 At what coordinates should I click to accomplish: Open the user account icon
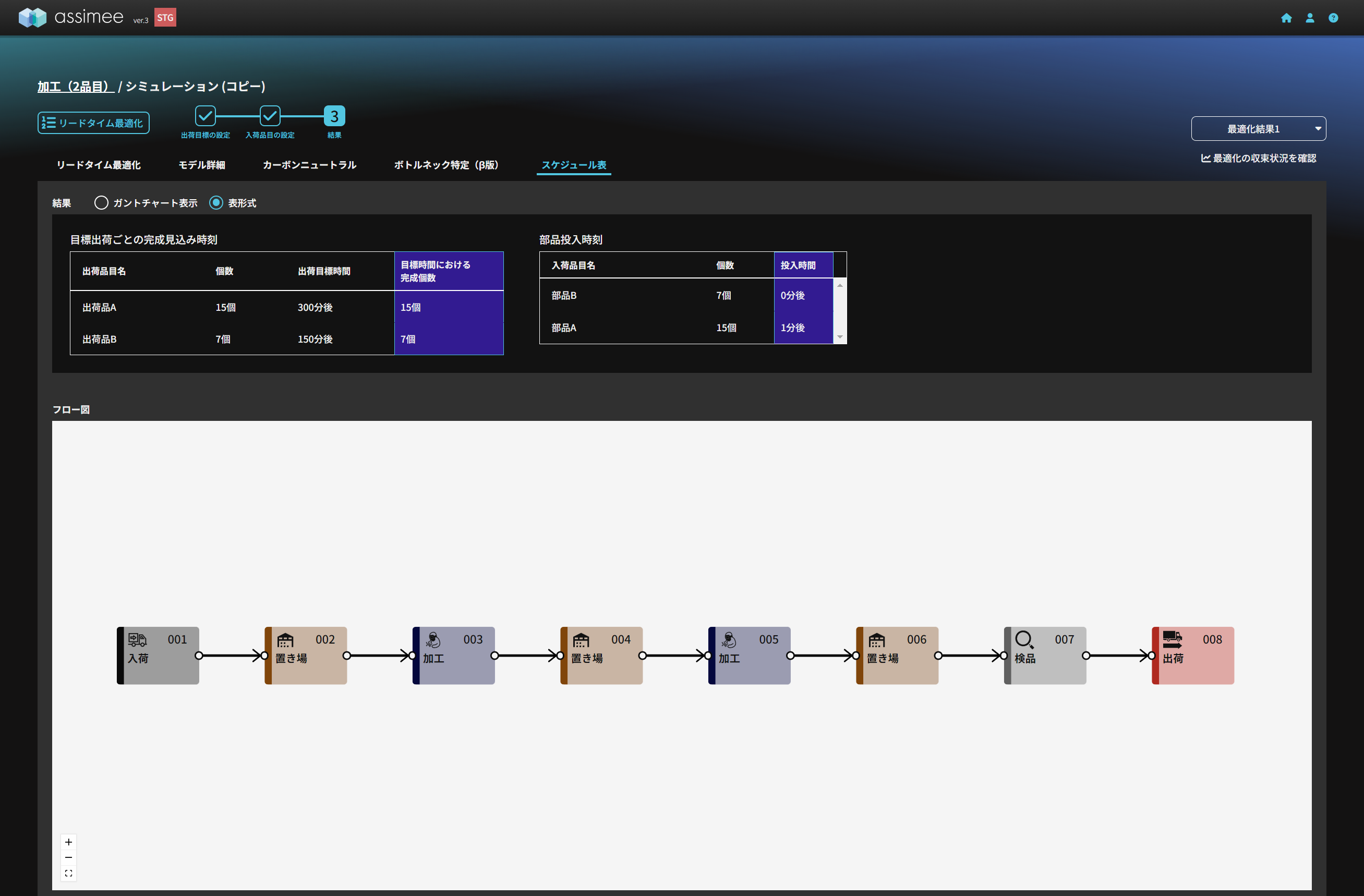tap(1310, 18)
